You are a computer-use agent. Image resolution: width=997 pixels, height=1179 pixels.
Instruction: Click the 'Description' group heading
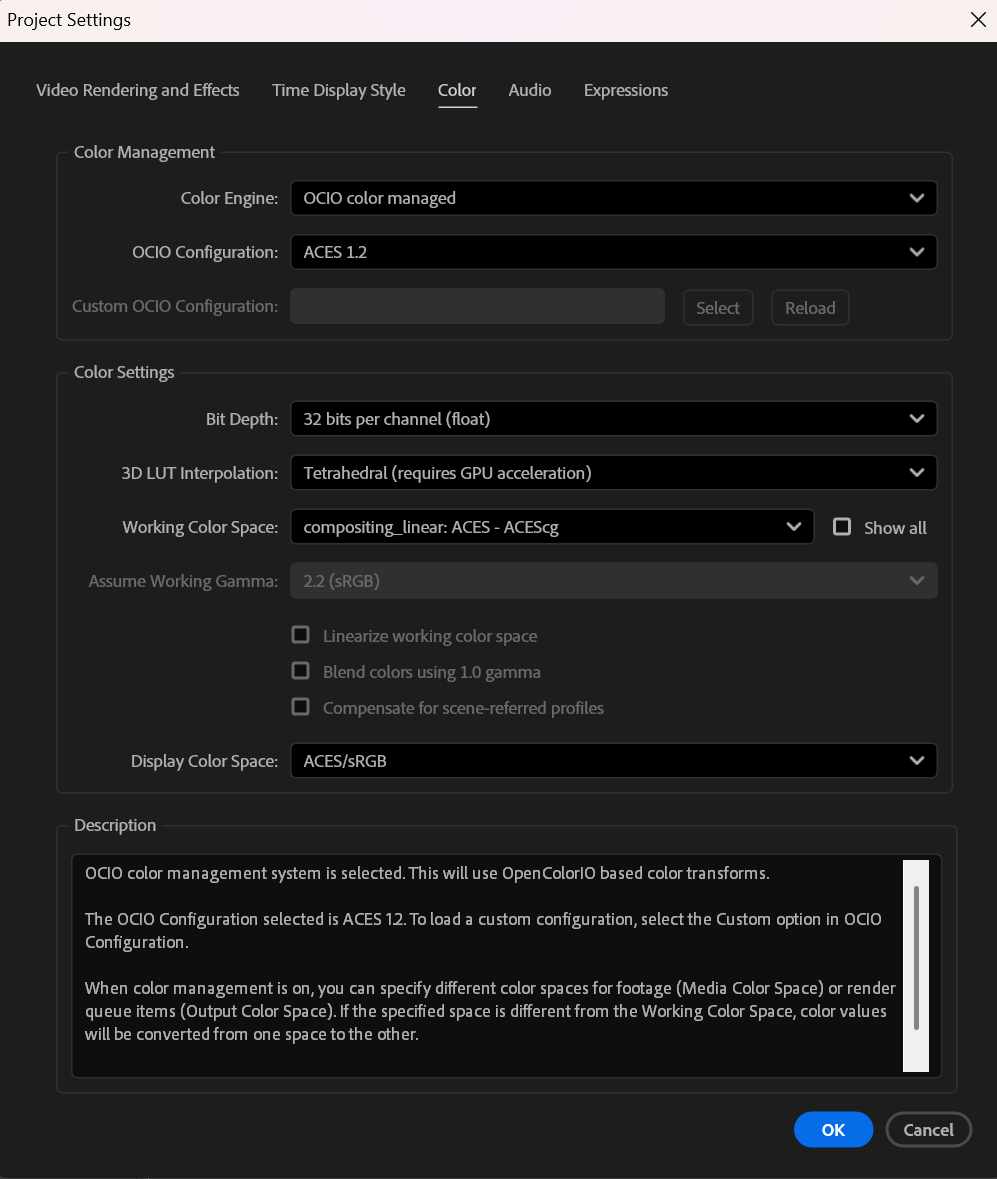tap(115, 825)
